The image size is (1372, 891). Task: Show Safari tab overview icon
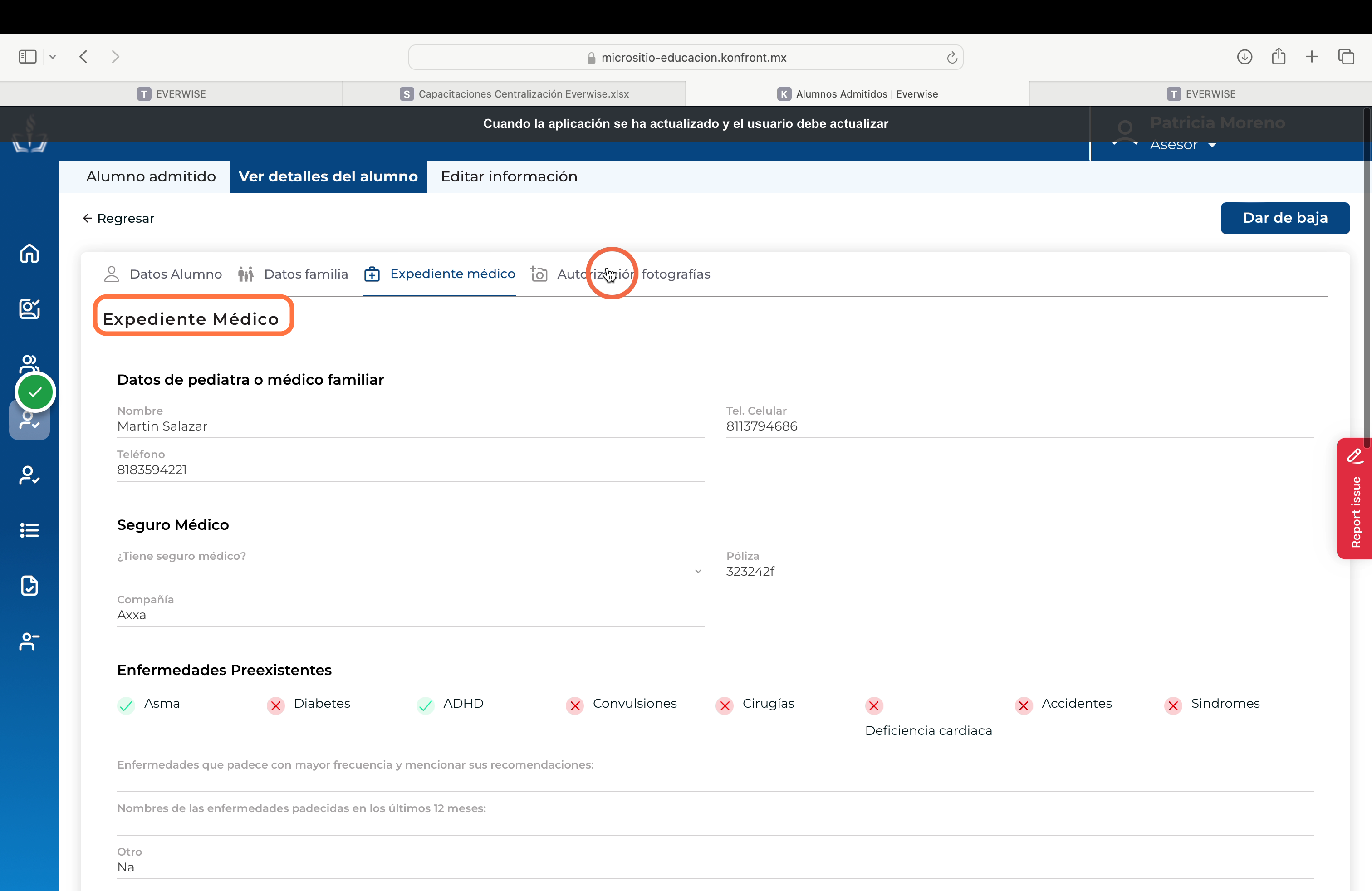pos(1346,56)
